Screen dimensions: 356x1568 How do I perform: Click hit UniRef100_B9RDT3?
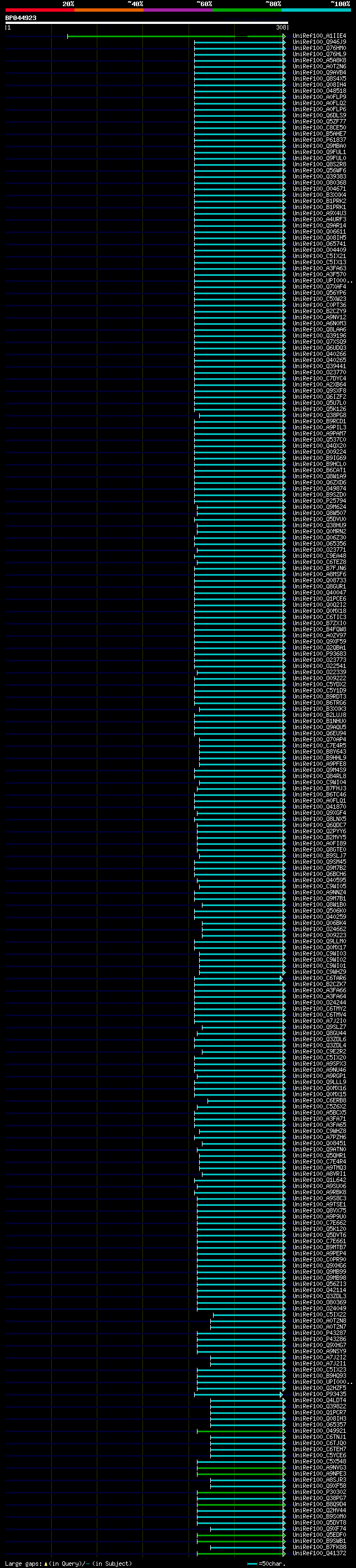tap(319, 697)
